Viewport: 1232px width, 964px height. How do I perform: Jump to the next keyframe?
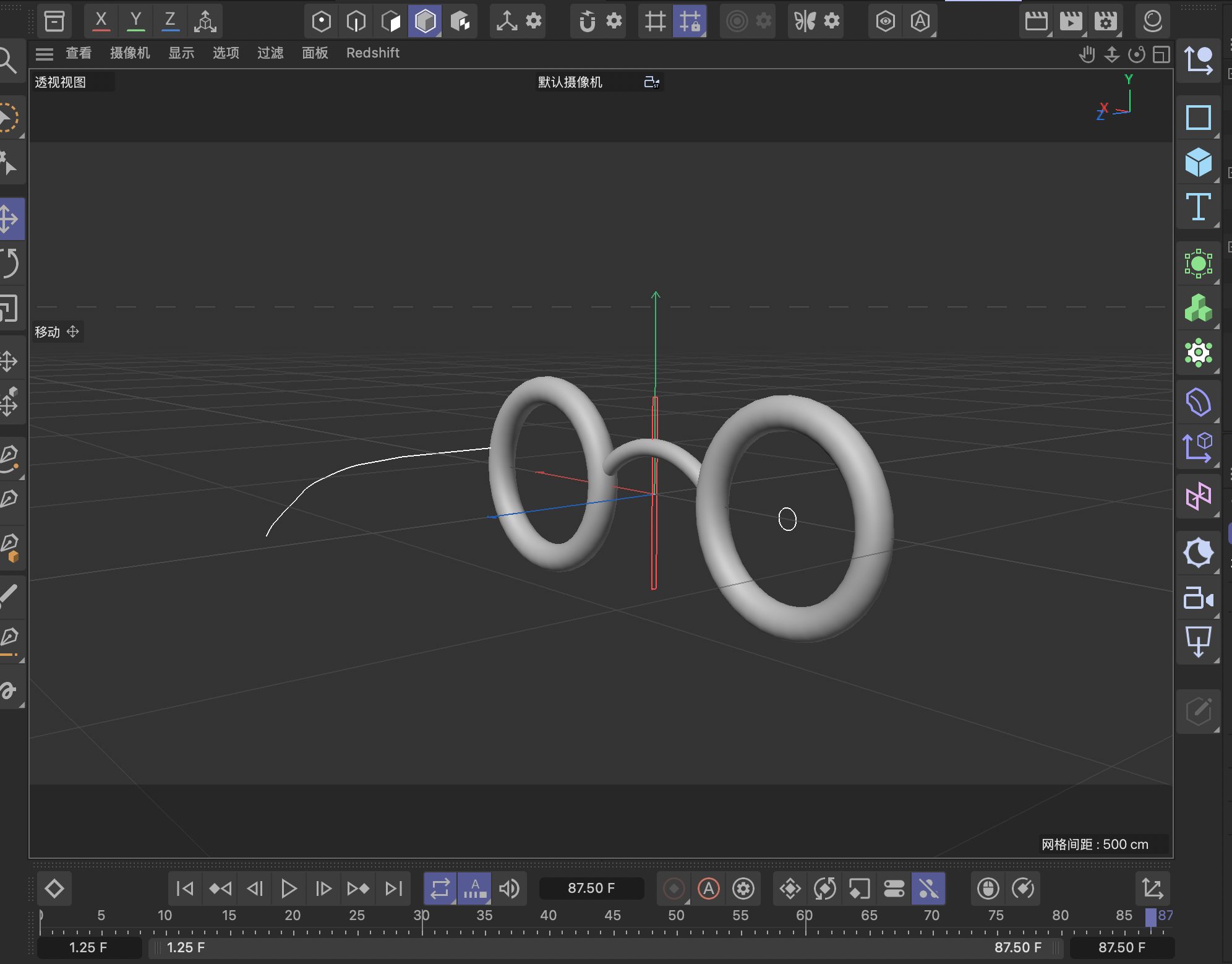point(358,889)
